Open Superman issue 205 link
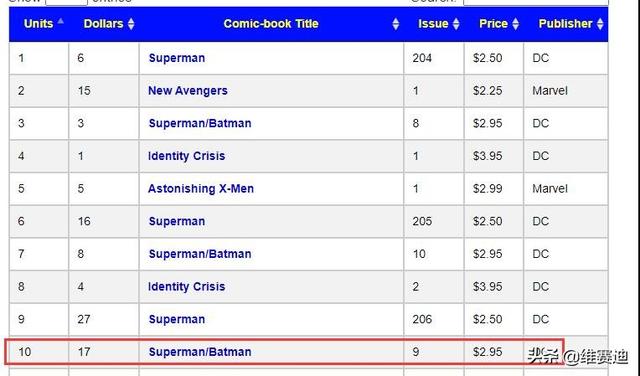 [x=177, y=221]
